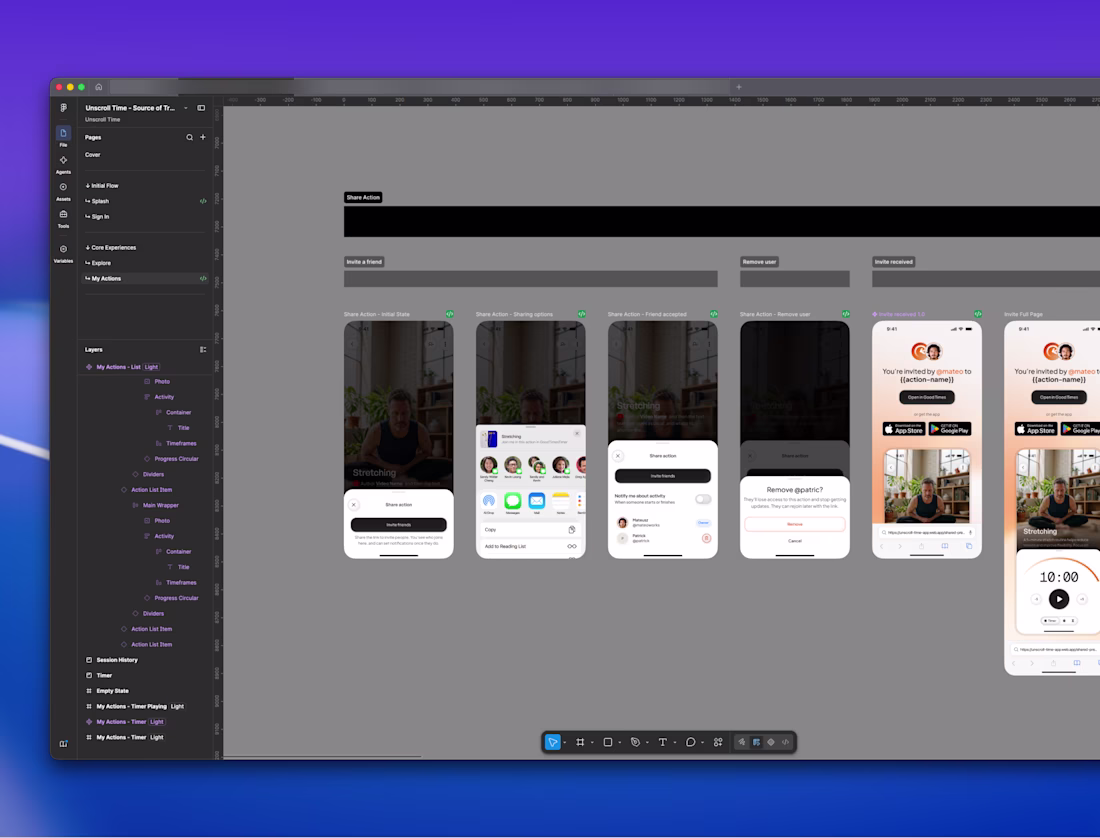
Task: Select Share Action - Sharing options frame thumbnail
Action: click(x=530, y=440)
